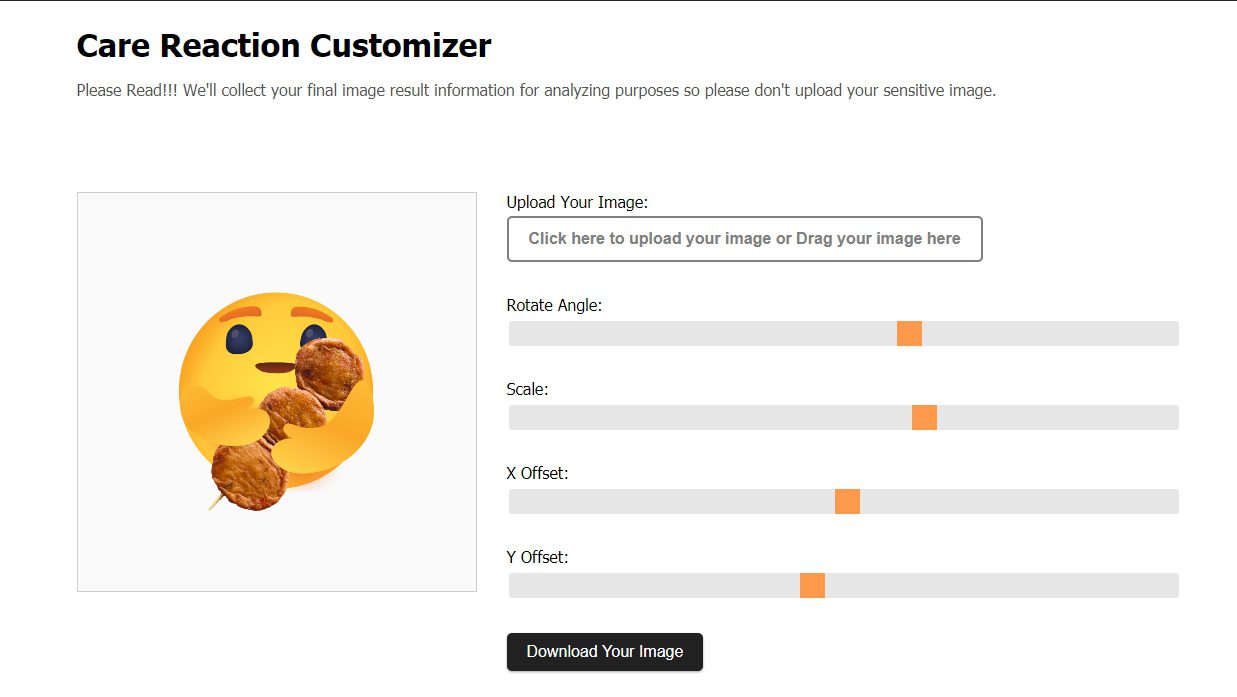Click the "Upload Your Image:" label
The height and width of the screenshot is (697, 1237).
point(577,202)
